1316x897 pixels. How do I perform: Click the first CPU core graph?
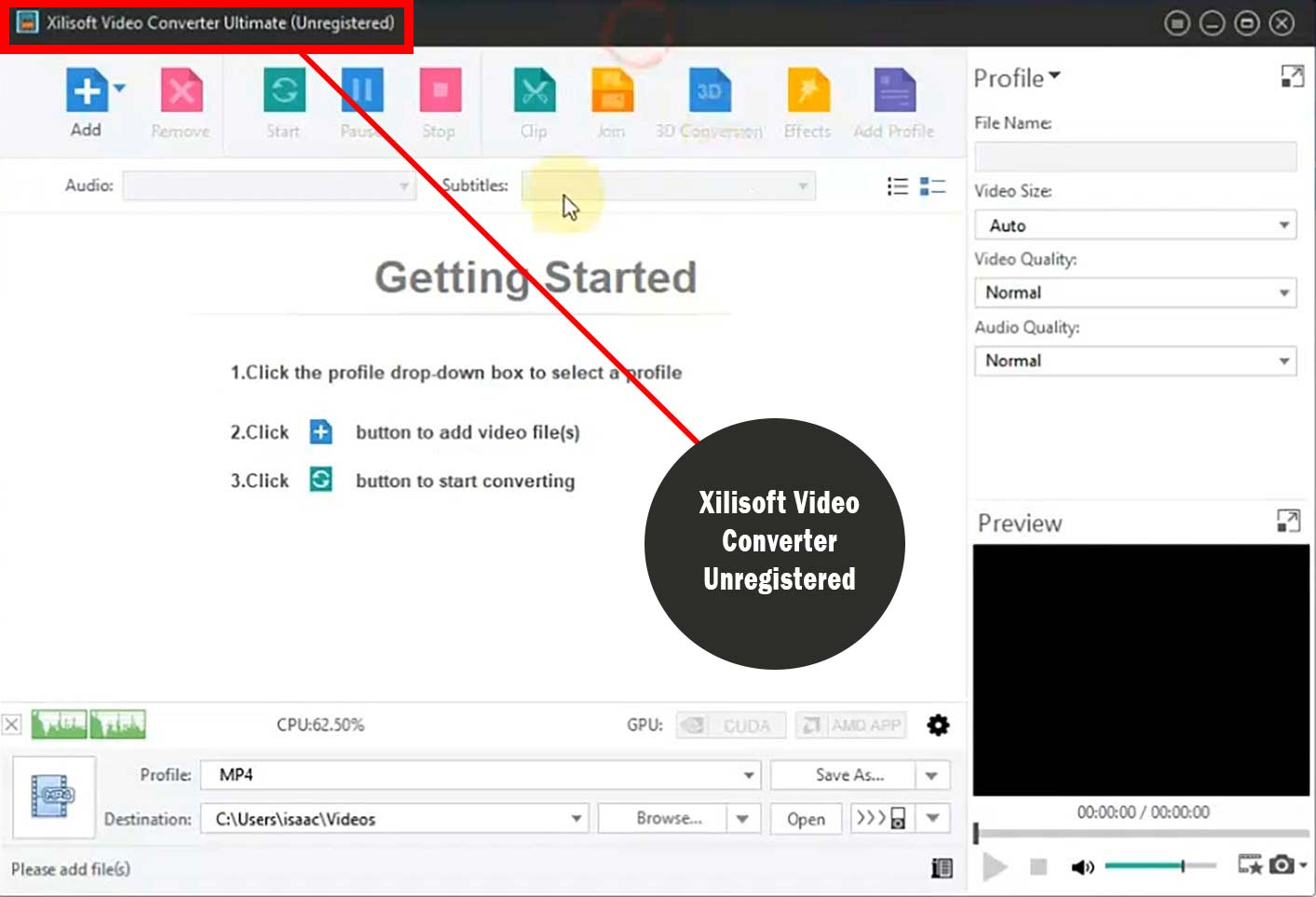click(x=60, y=724)
